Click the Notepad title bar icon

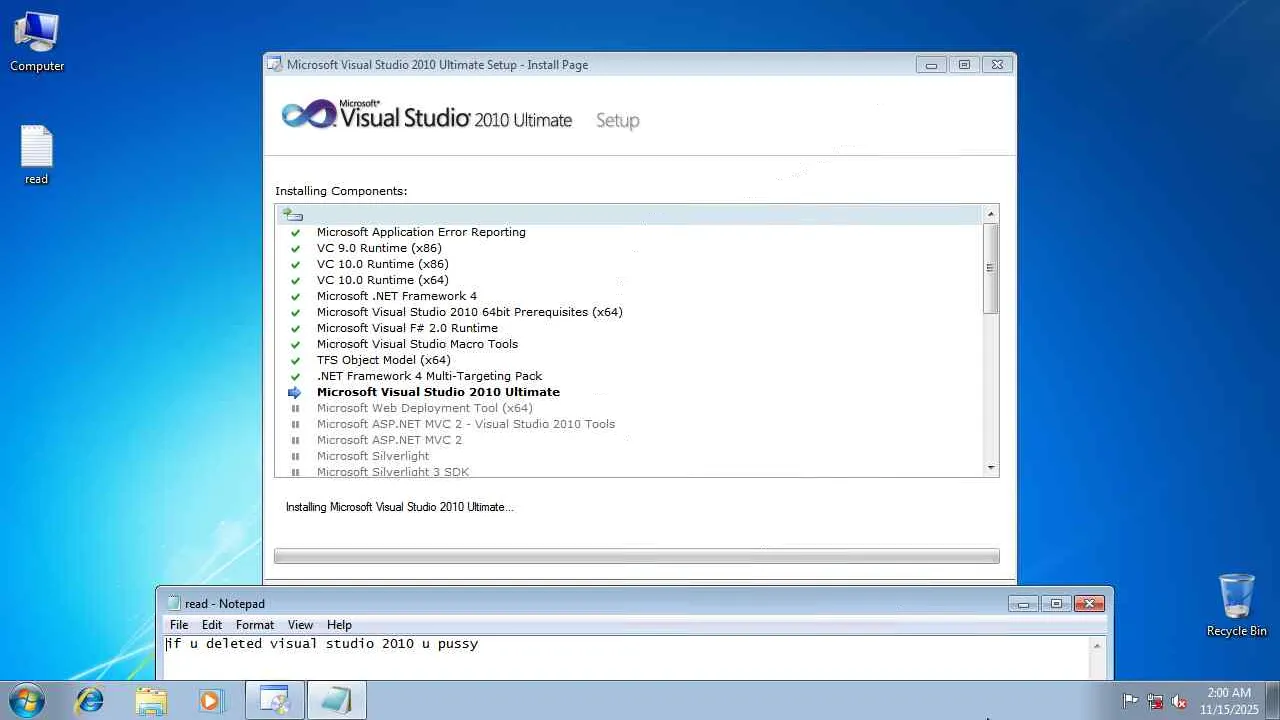click(174, 603)
